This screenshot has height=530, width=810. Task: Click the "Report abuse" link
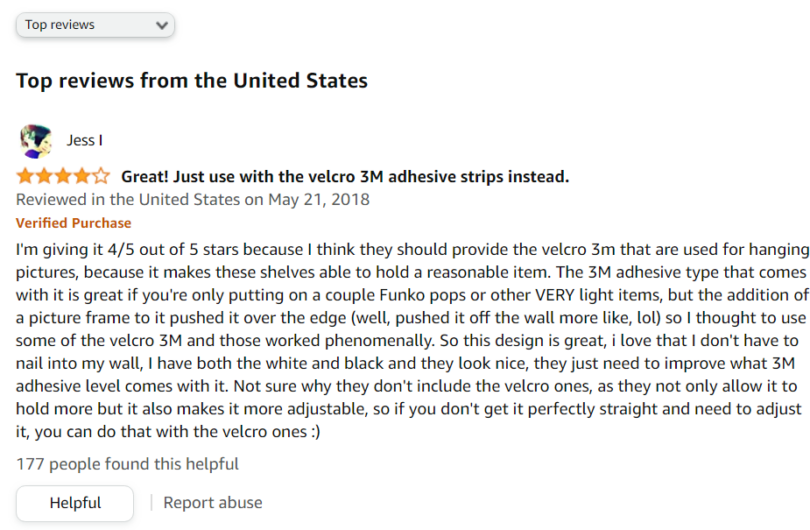coord(213,503)
